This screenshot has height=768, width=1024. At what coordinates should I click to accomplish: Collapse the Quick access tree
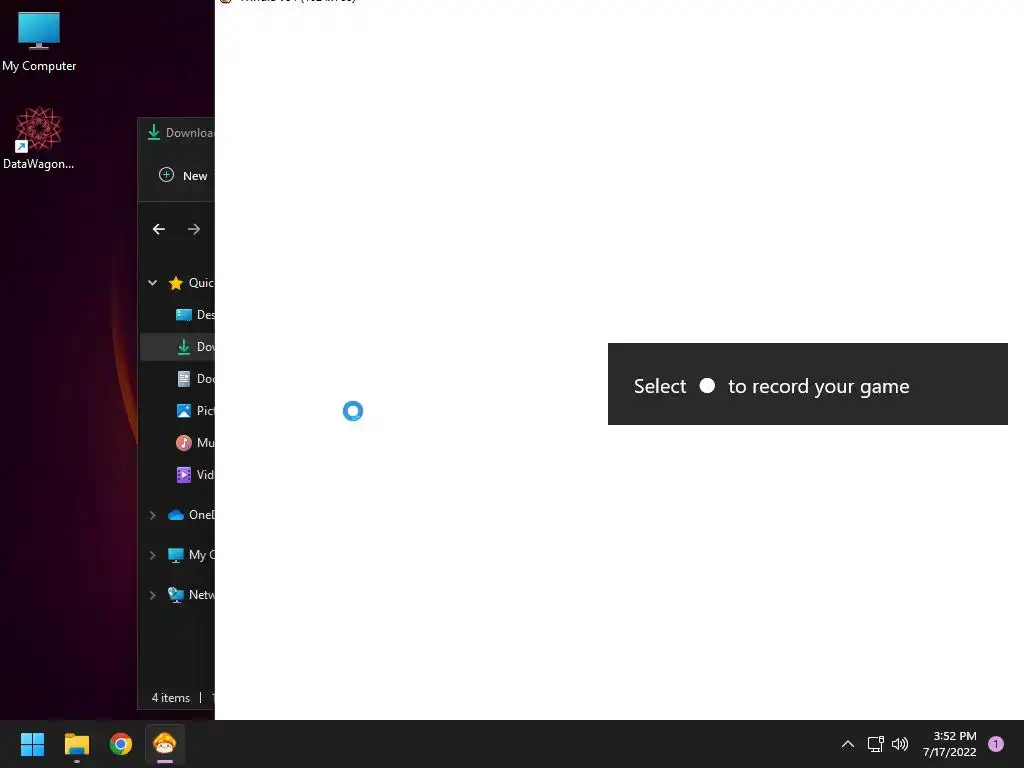(x=152, y=283)
